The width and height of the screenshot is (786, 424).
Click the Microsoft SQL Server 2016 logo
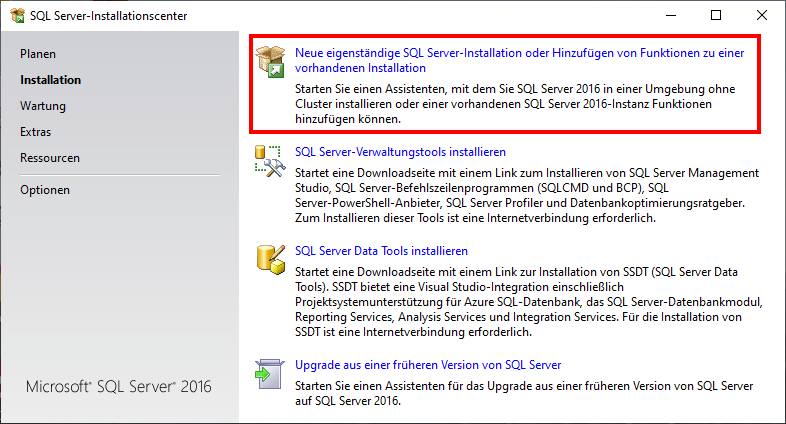click(118, 387)
